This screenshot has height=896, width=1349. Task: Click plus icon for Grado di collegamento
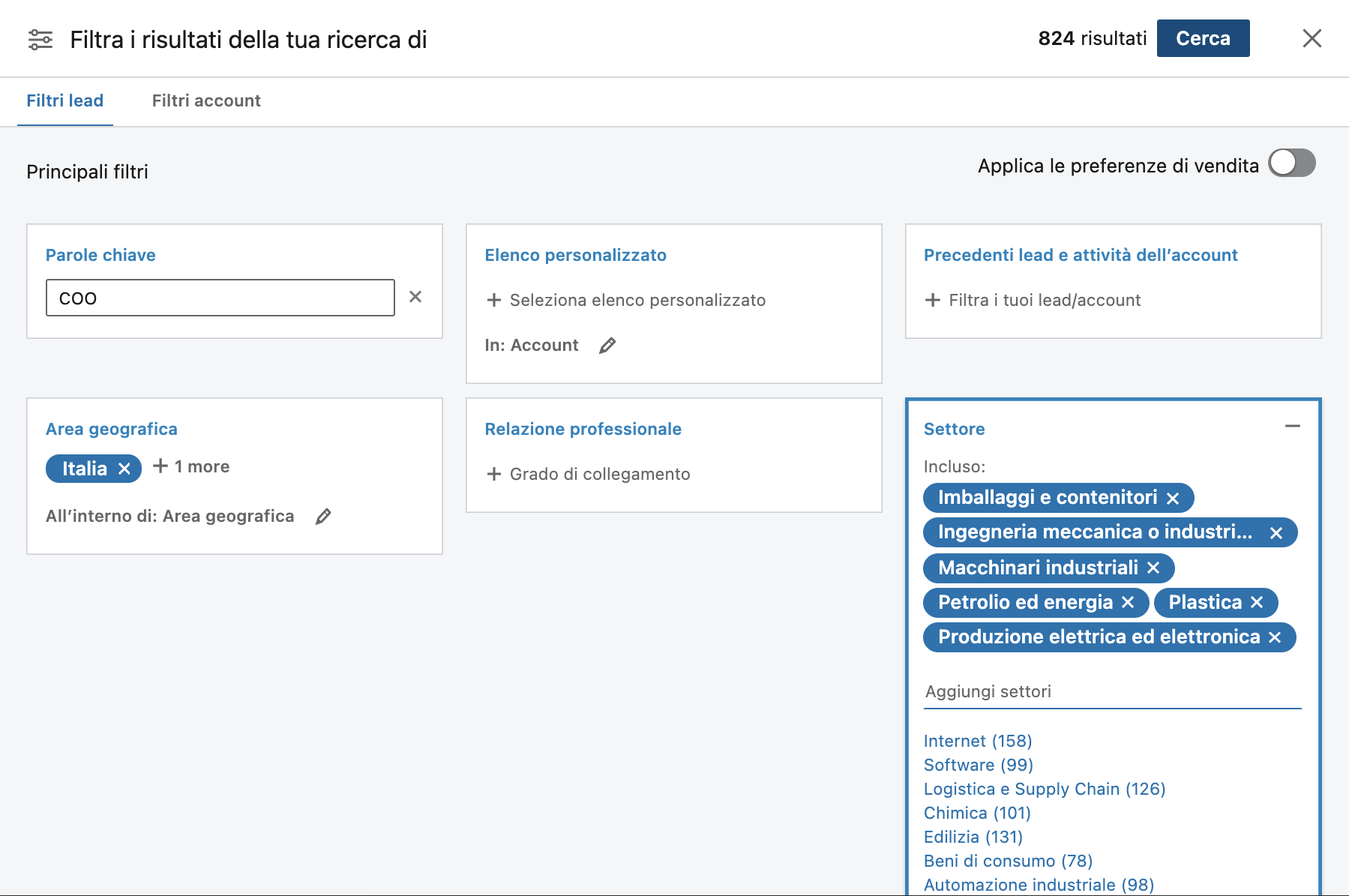point(494,474)
